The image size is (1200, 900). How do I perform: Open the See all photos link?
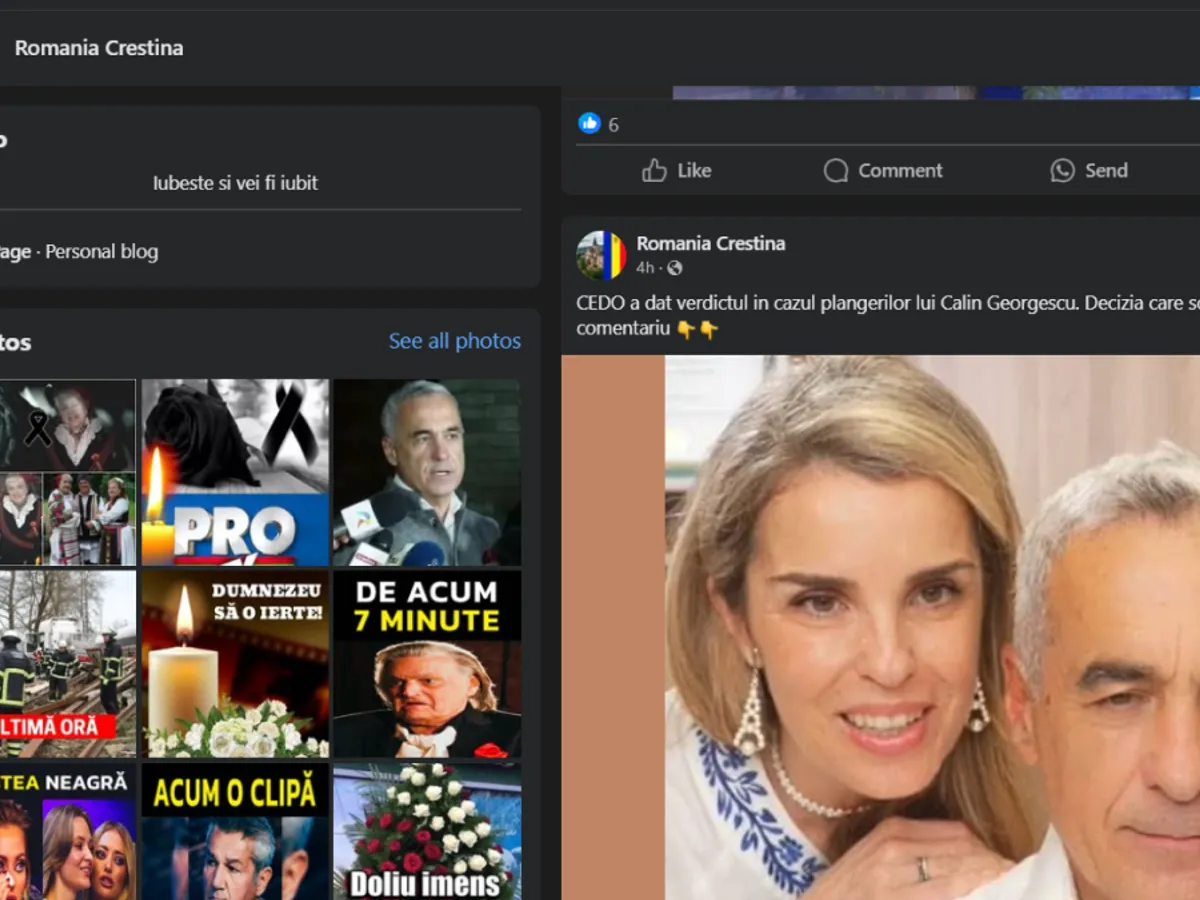(x=454, y=341)
